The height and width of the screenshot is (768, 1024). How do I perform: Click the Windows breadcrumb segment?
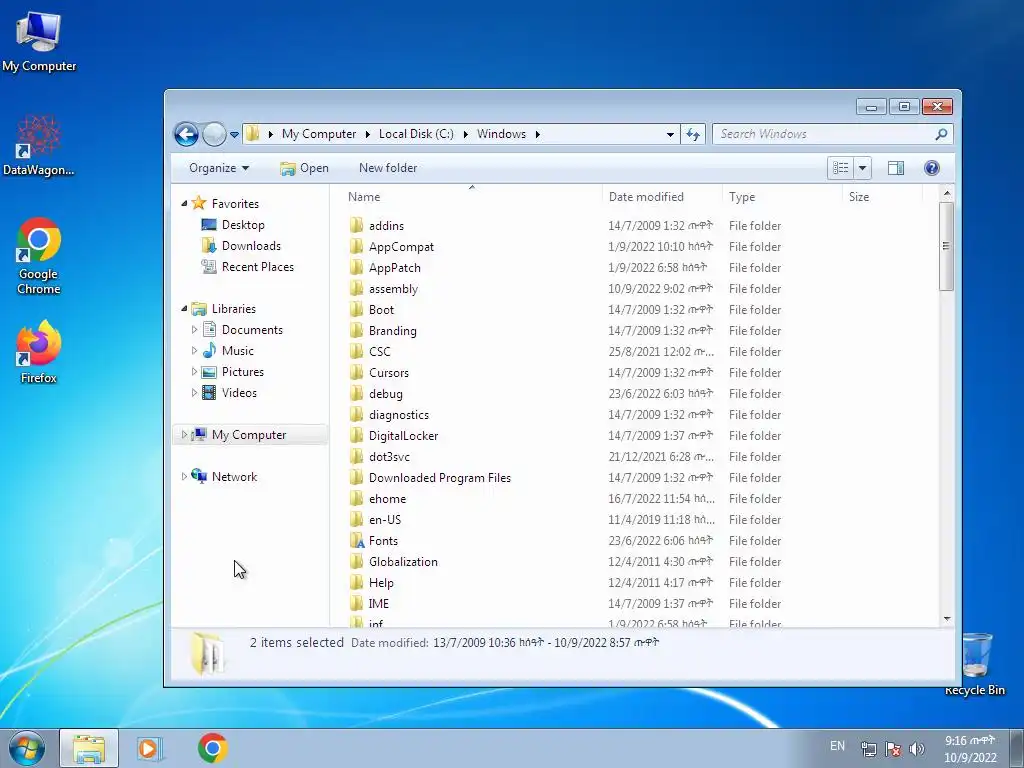pyautogui.click(x=501, y=134)
